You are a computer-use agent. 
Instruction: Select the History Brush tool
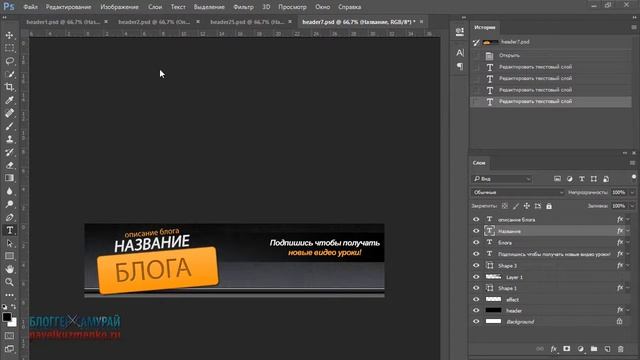(9, 152)
